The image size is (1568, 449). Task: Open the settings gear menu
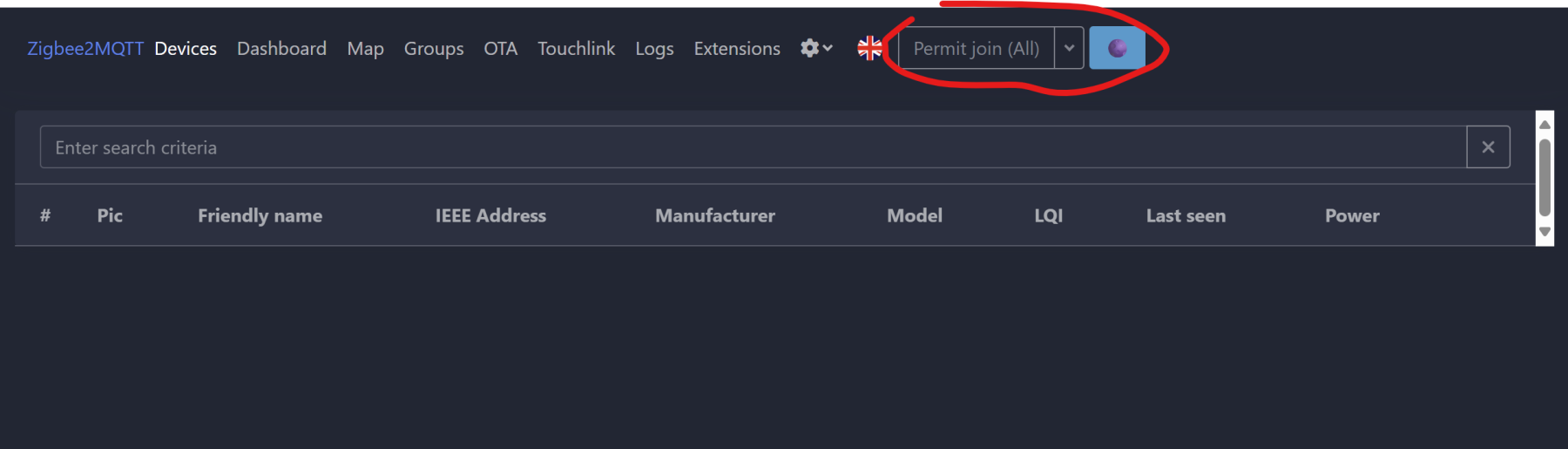tap(815, 49)
